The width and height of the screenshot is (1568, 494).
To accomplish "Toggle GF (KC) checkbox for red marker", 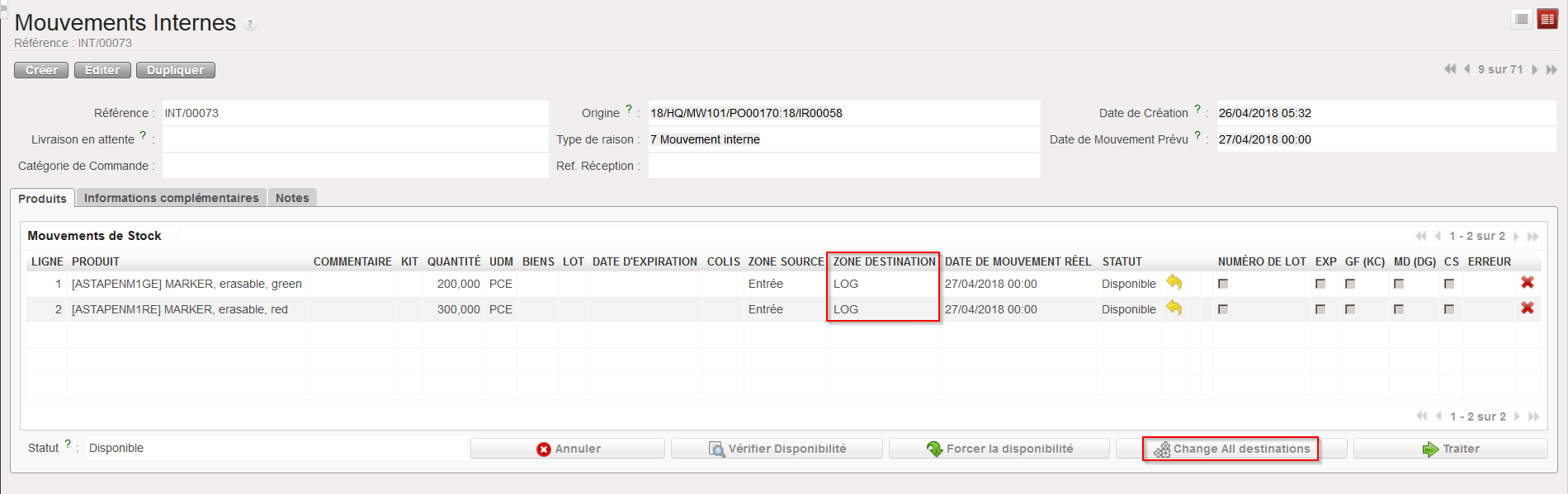I will tap(1350, 309).
